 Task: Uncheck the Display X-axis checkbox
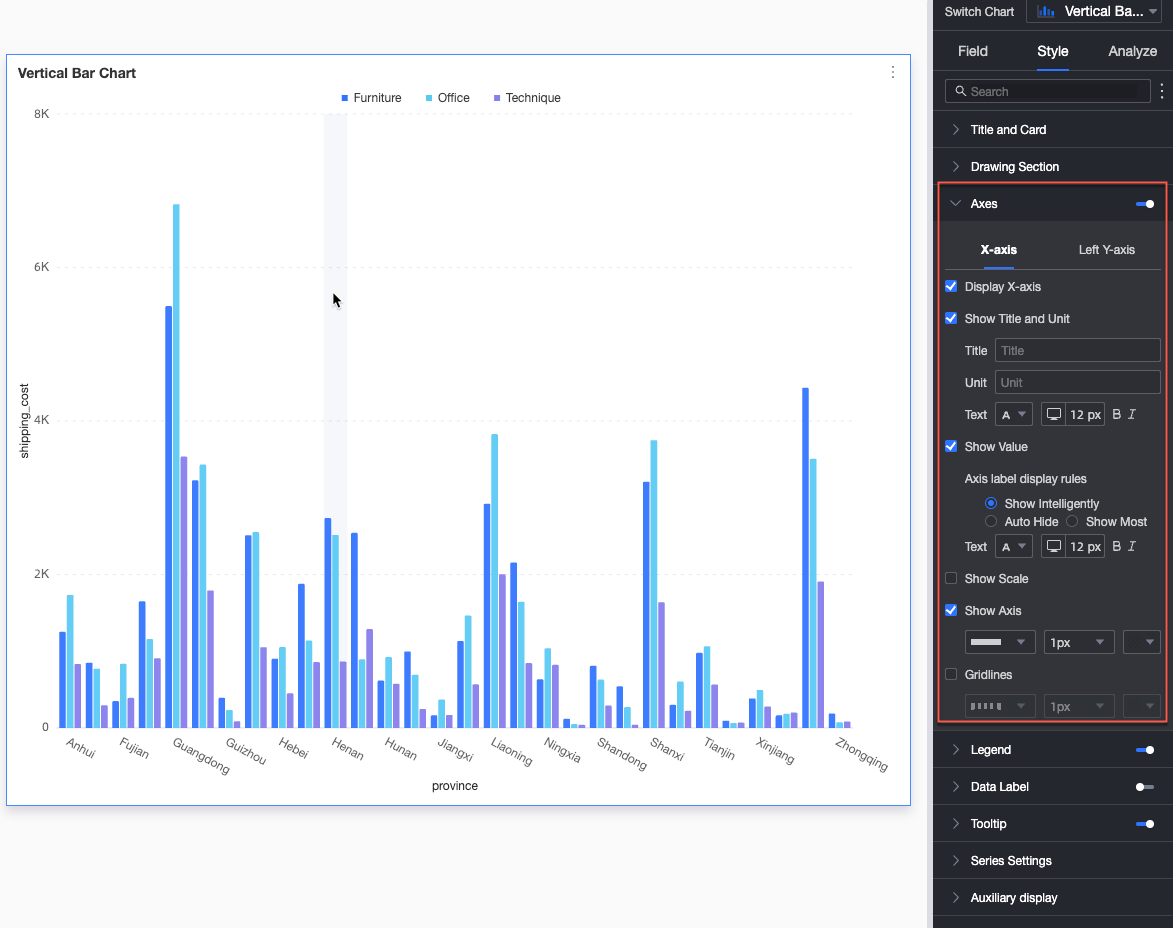click(951, 287)
